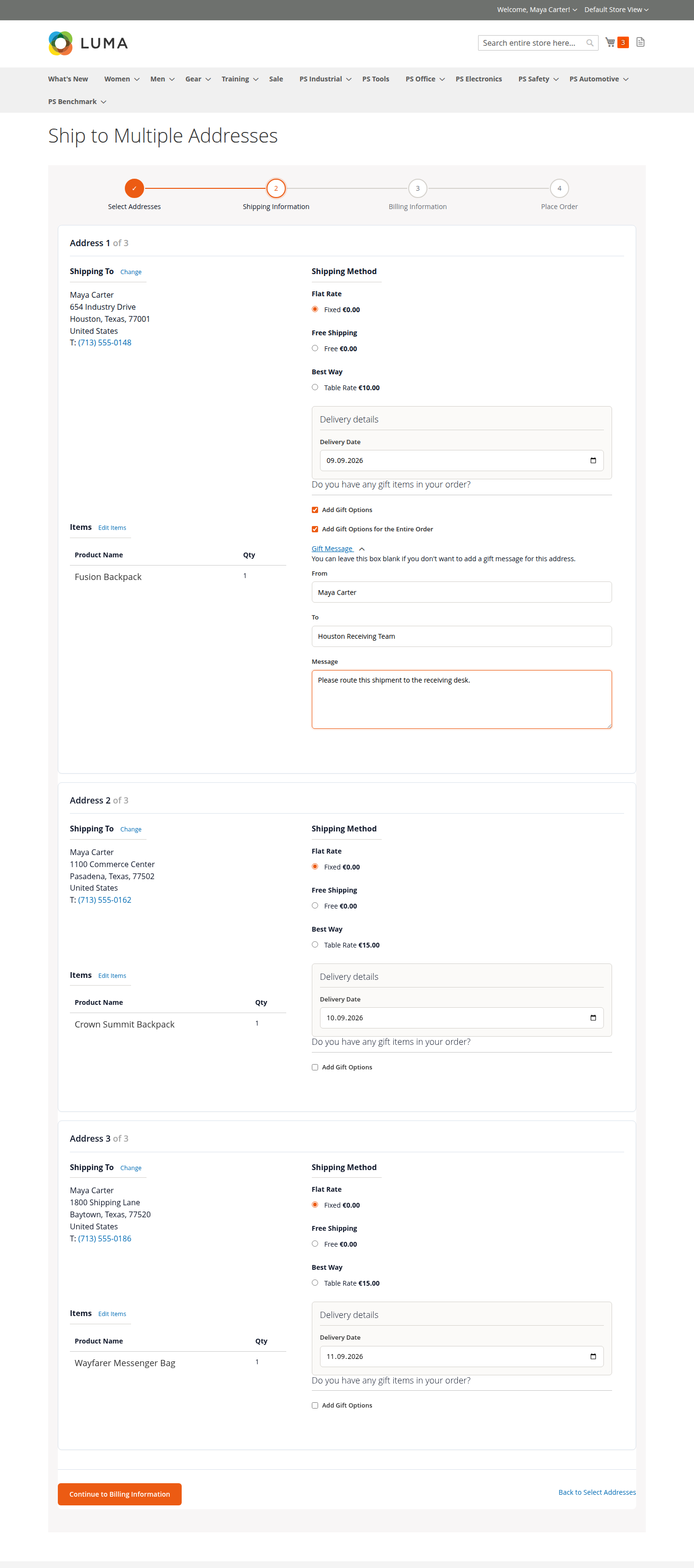Click the completed Select Addresses step circle
Viewport: 694px width, 1568px height.
click(134, 188)
